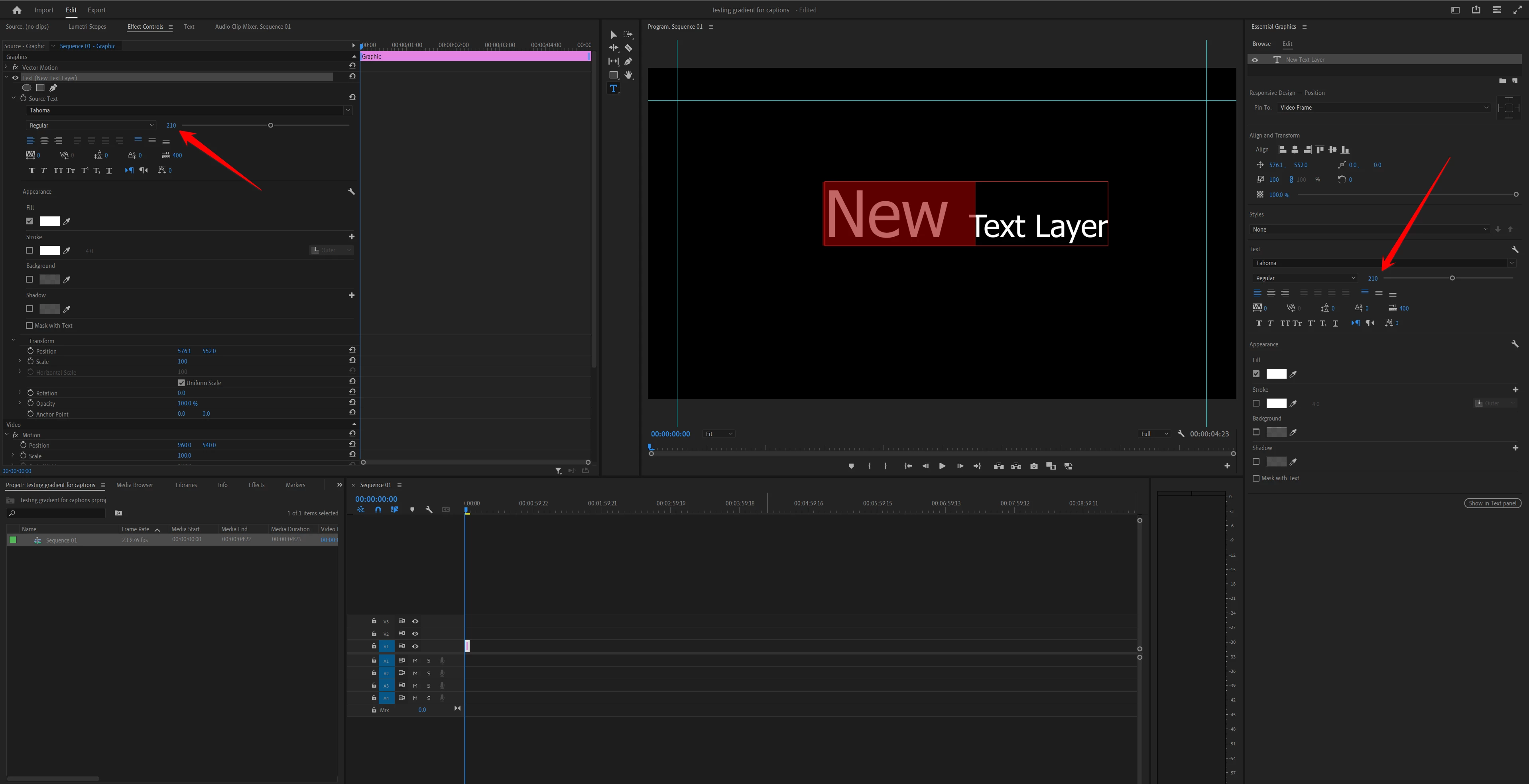Switch to the Export workspace tab

click(96, 10)
